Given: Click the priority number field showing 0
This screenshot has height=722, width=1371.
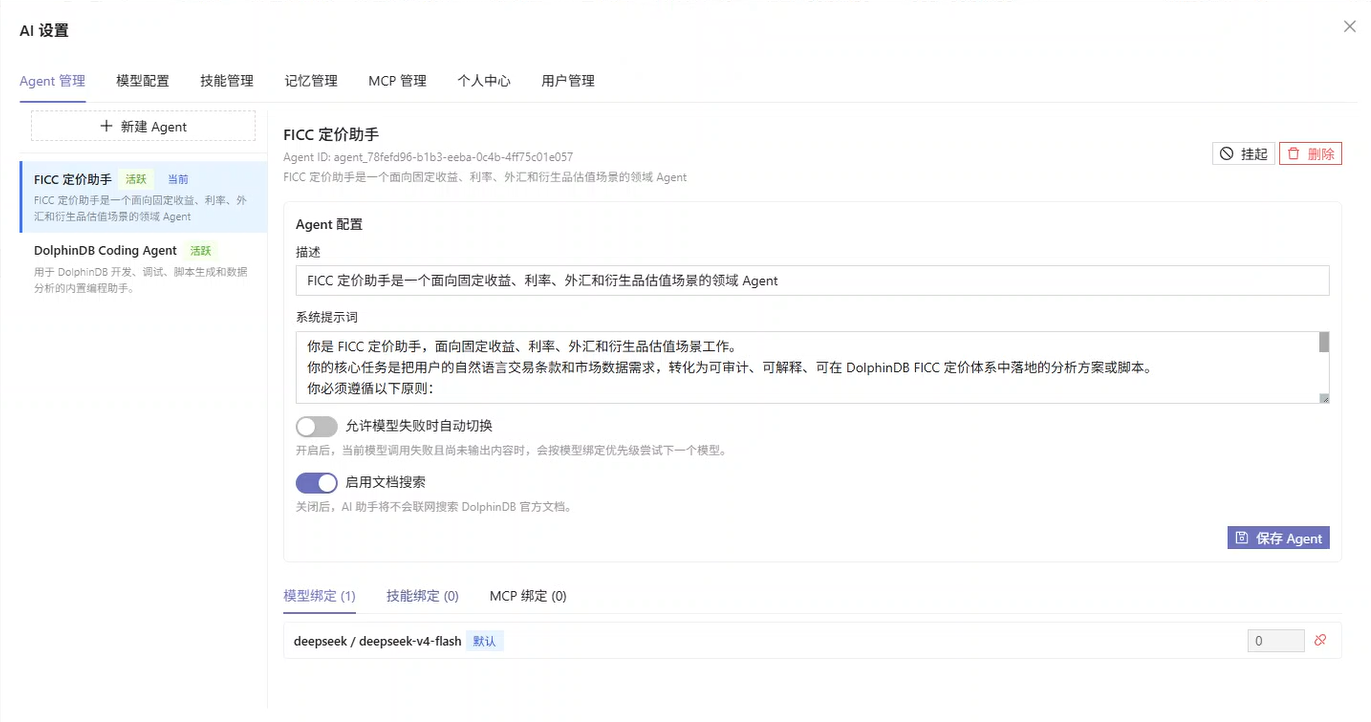Looking at the screenshot, I should (x=1276, y=640).
